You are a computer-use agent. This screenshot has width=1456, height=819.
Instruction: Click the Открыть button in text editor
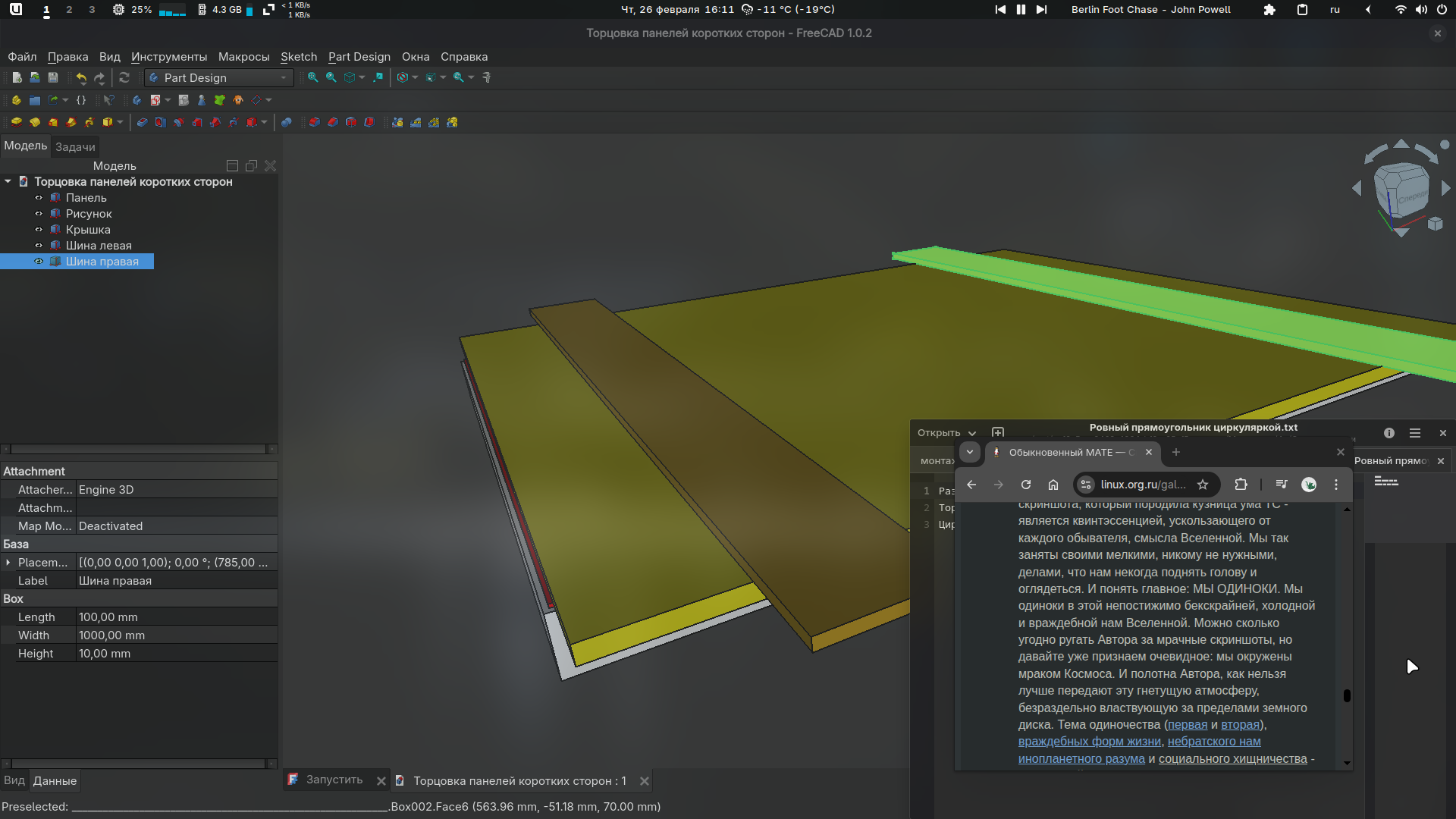tap(939, 433)
